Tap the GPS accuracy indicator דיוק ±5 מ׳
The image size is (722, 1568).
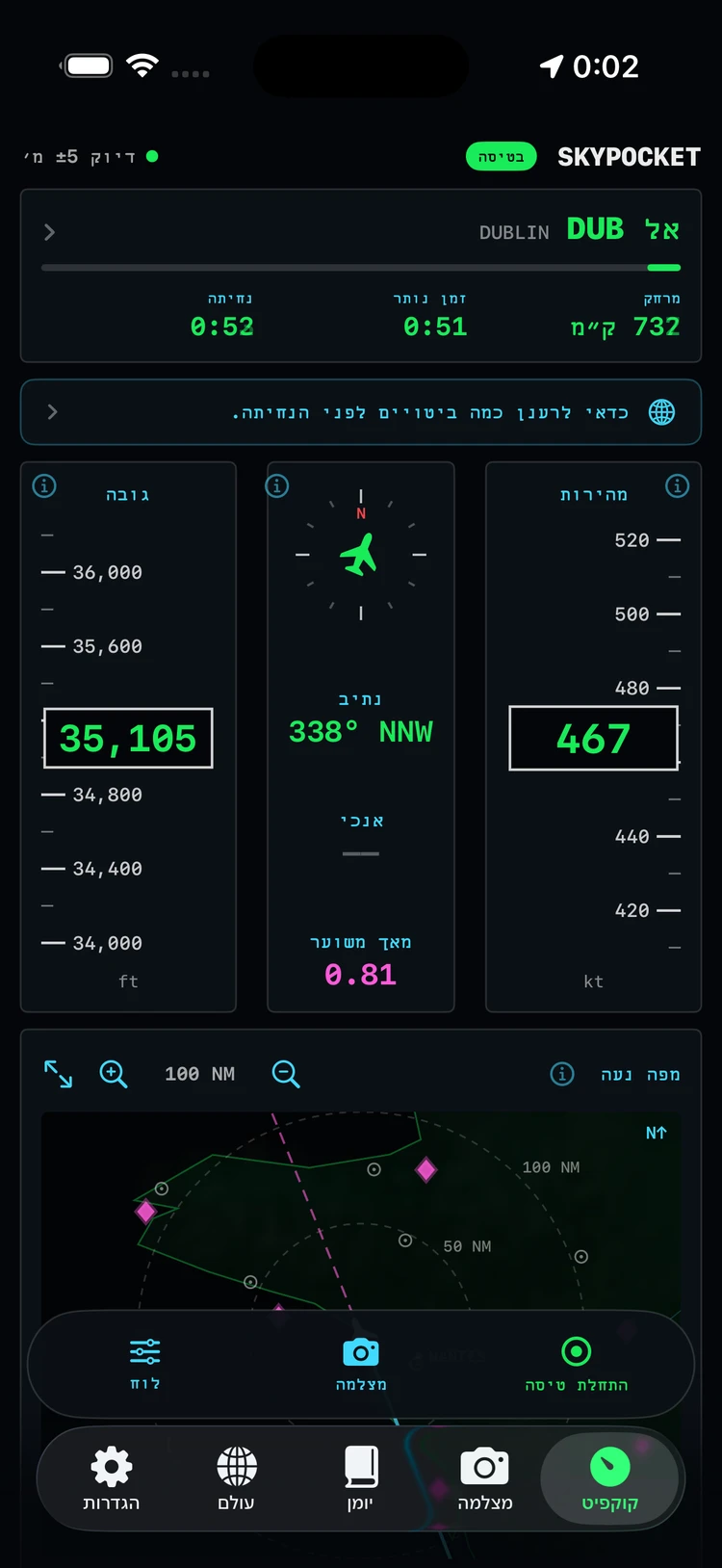90,157
